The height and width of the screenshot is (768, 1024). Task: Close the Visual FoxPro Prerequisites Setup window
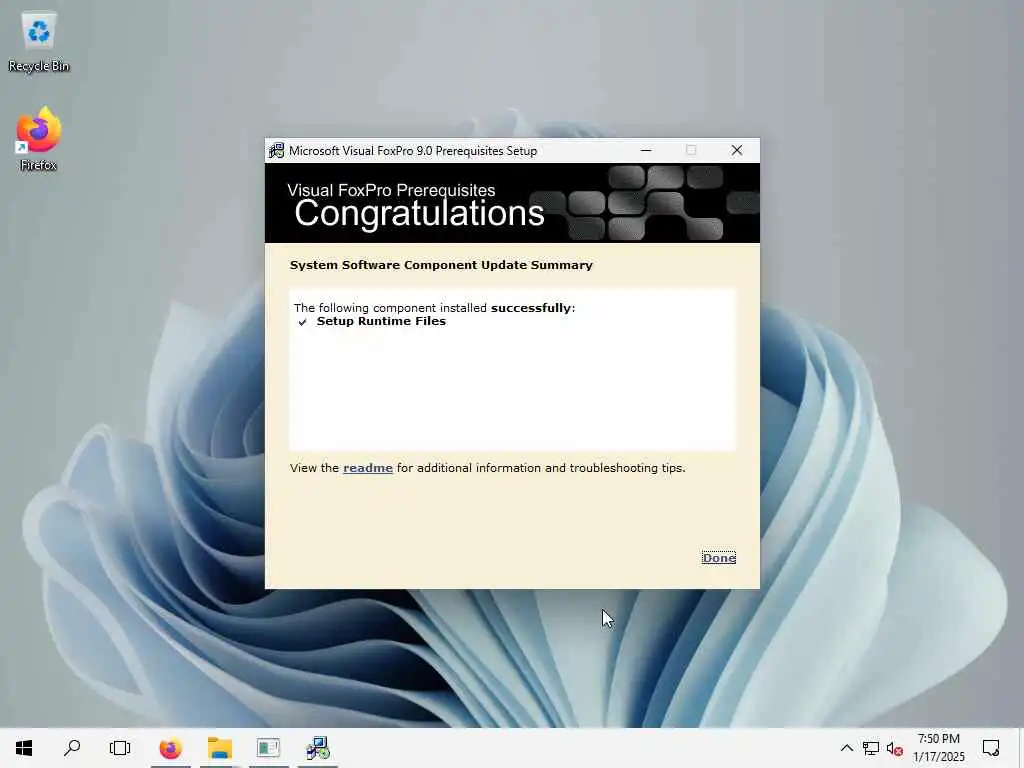coord(737,150)
